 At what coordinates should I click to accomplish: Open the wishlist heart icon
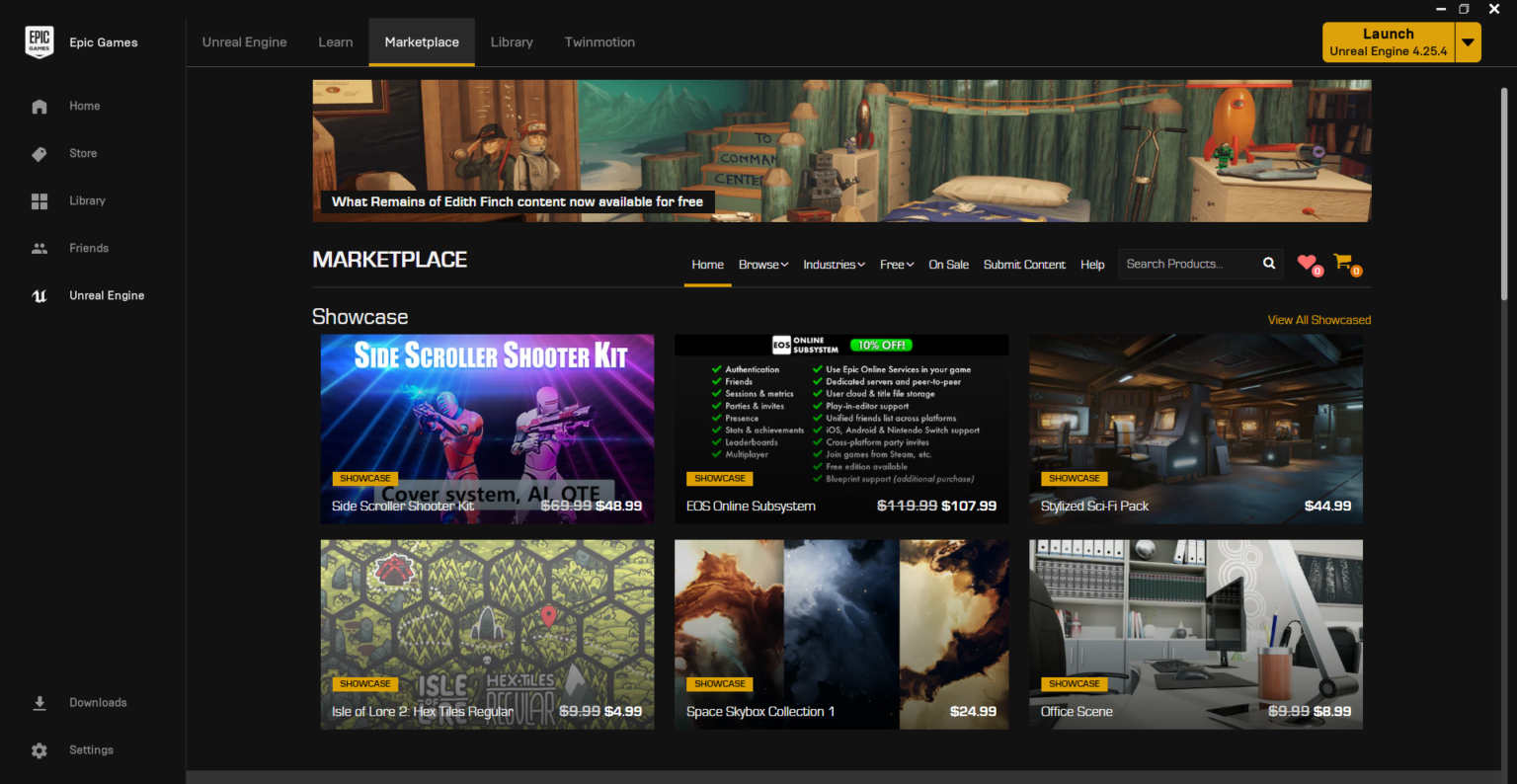[1307, 263]
